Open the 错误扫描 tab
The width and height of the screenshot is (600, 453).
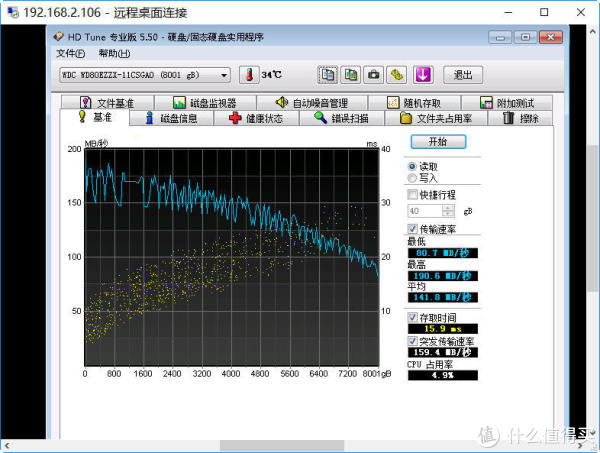pos(341,118)
